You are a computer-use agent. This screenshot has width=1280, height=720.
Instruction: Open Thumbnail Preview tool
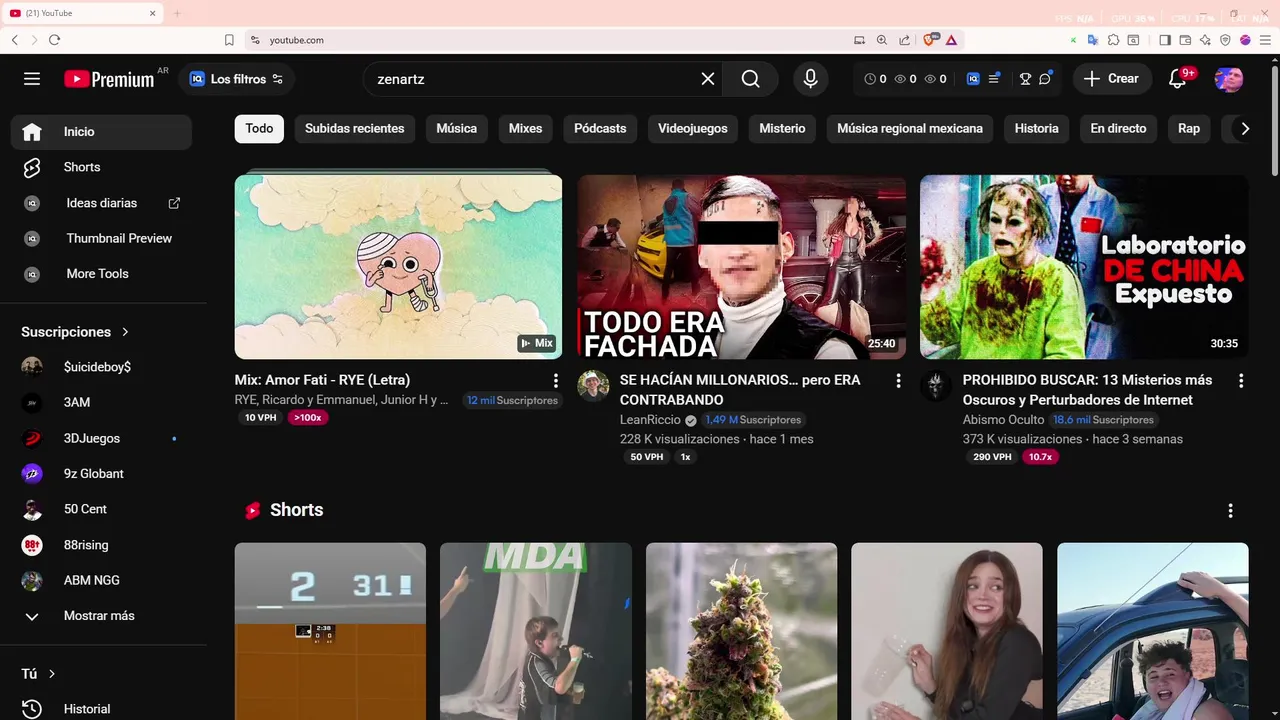pyautogui.click(x=101, y=238)
